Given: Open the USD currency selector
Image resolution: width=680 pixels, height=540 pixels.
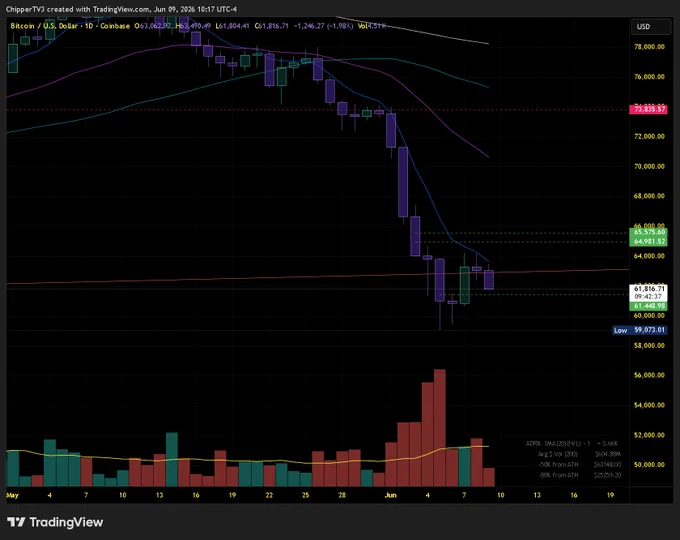Looking at the screenshot, I should (x=651, y=27).
